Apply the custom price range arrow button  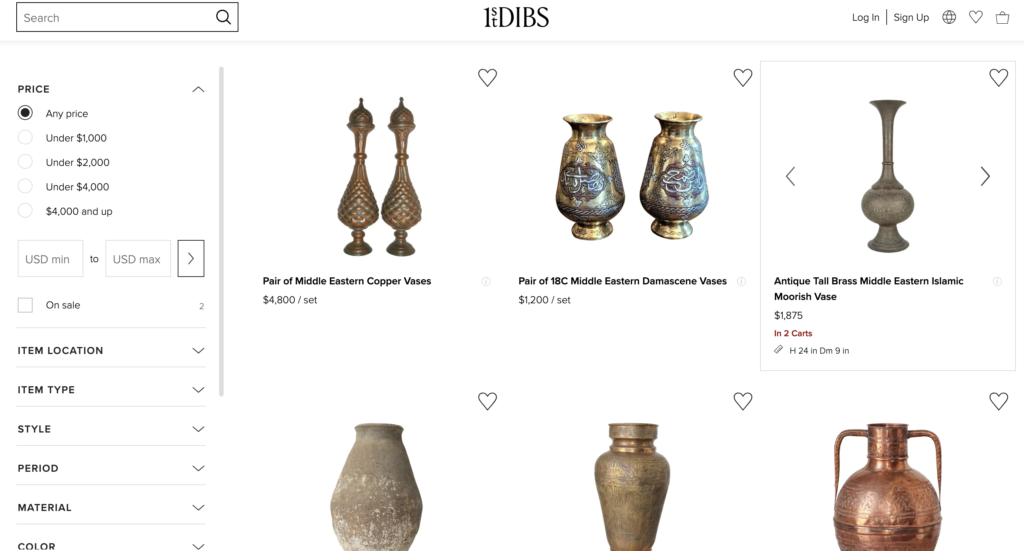[x=191, y=258]
